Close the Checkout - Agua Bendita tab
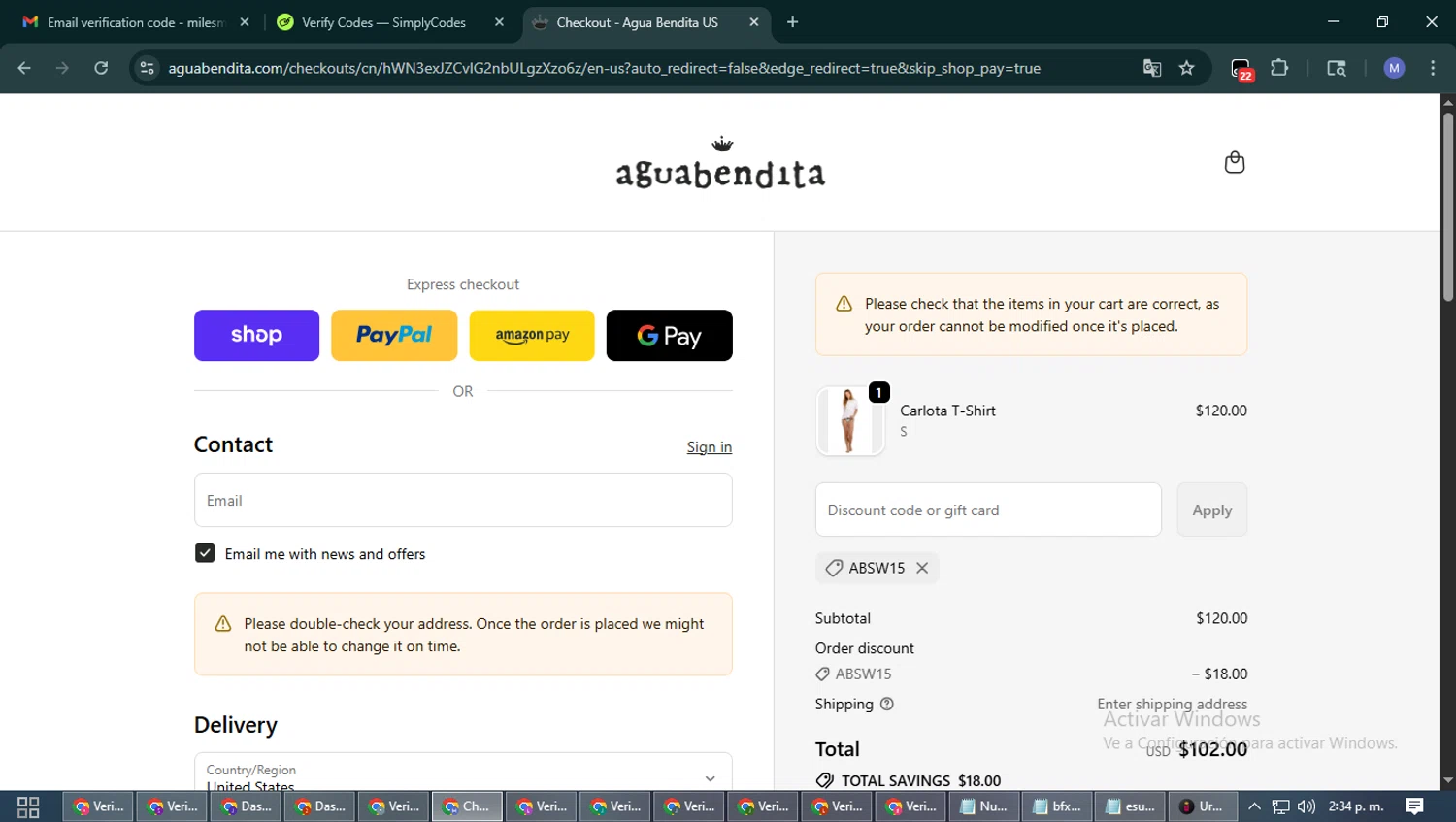The width and height of the screenshot is (1456, 822). [x=754, y=22]
